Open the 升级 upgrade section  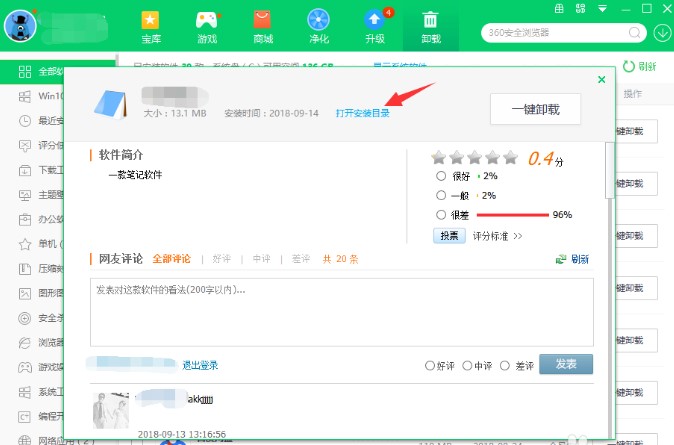click(x=375, y=27)
